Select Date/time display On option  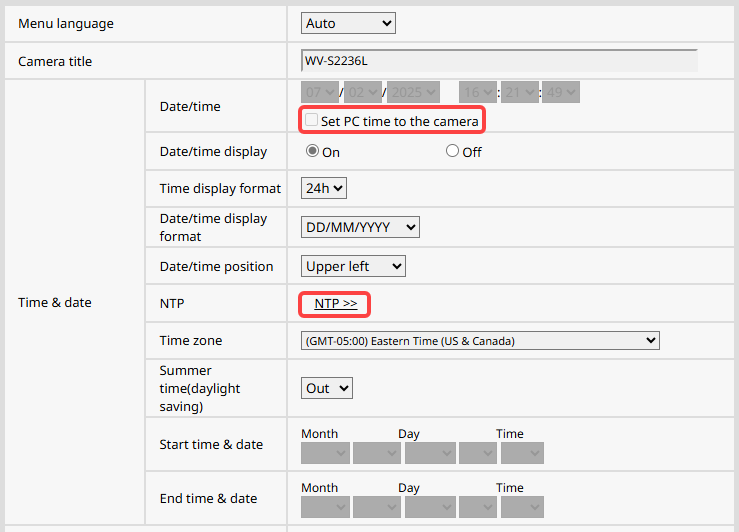(312, 151)
